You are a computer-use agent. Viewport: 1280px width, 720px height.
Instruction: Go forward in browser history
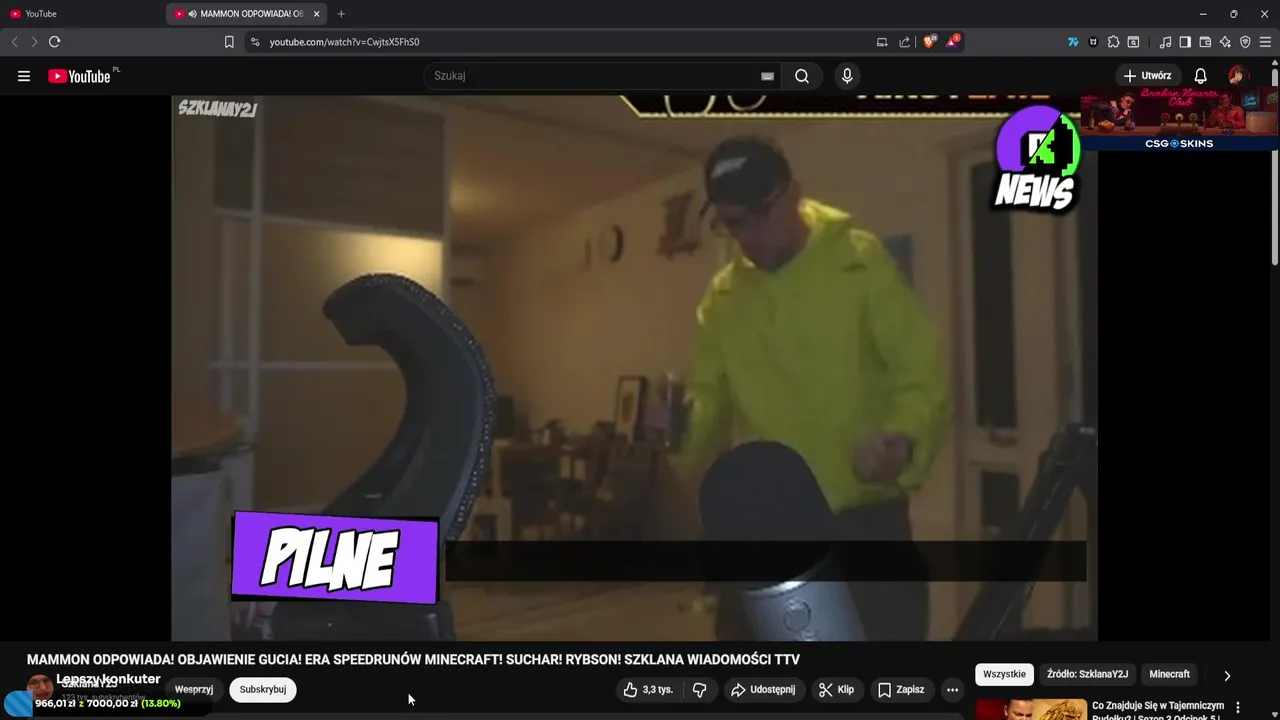pyautogui.click(x=34, y=42)
